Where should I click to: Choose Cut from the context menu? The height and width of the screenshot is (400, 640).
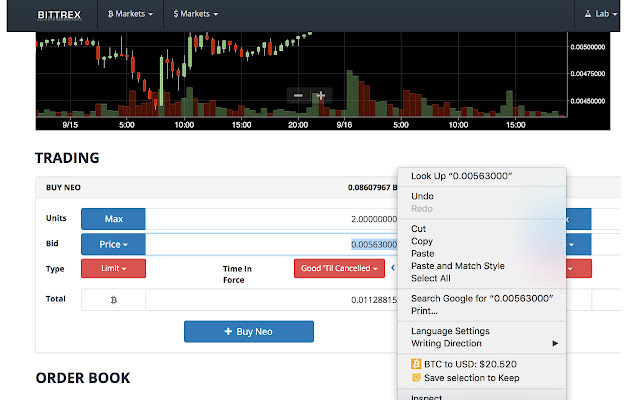482,229
